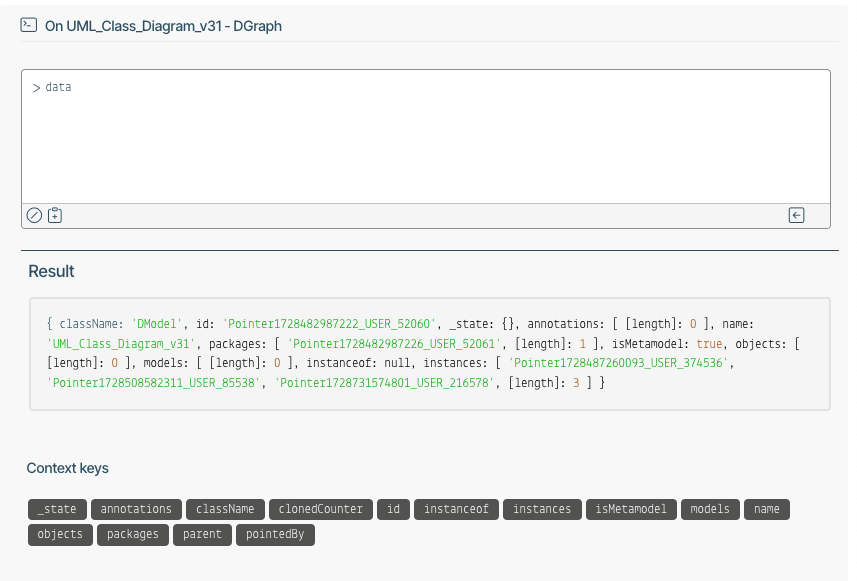
Task: Click the clipboard add icon
Action: tap(55, 215)
